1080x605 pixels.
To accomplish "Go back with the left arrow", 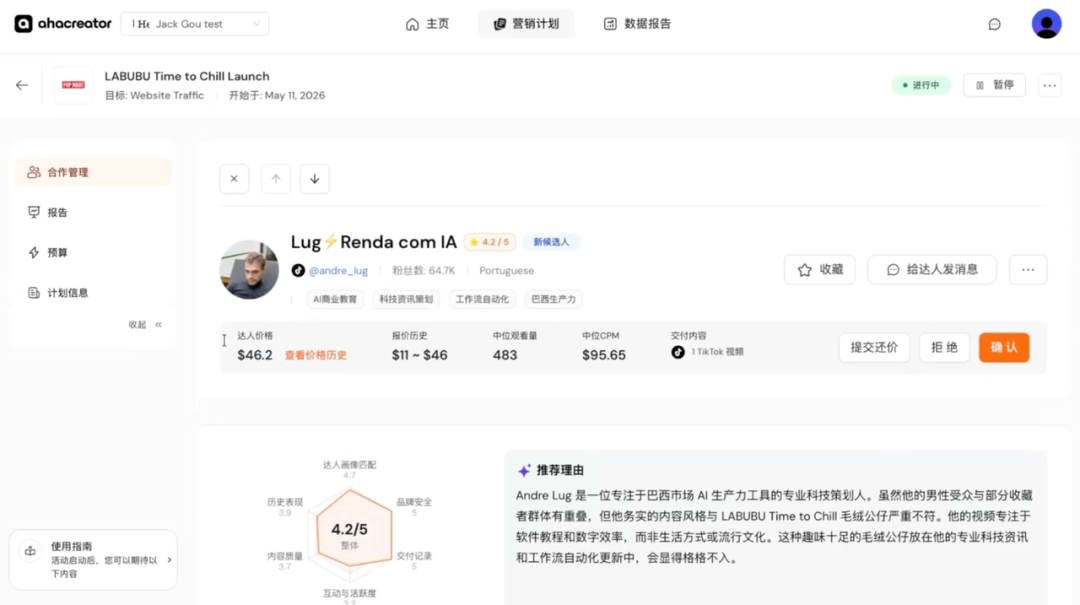I will [22, 85].
